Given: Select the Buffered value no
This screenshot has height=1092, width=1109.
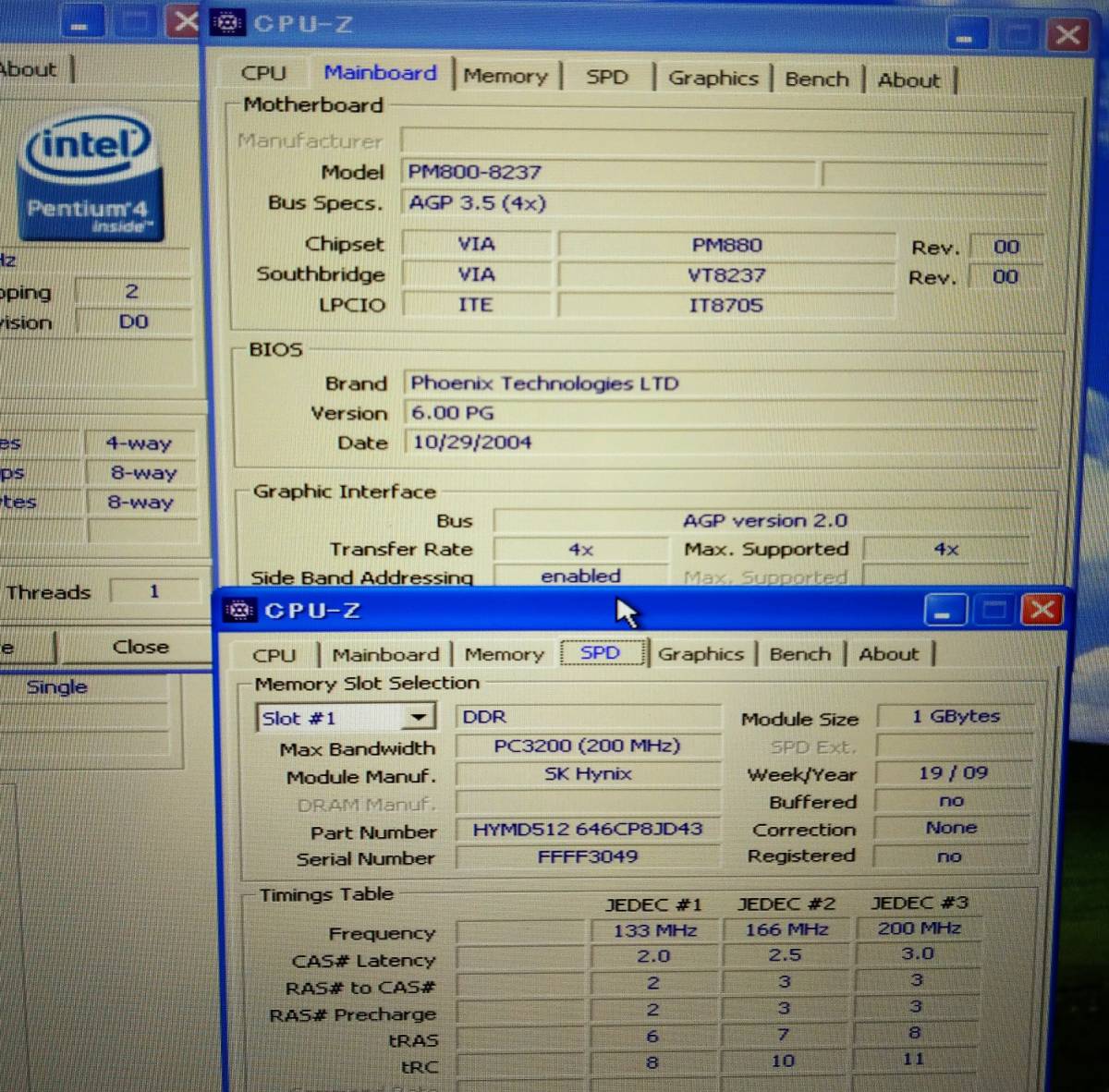Looking at the screenshot, I should pos(952,801).
